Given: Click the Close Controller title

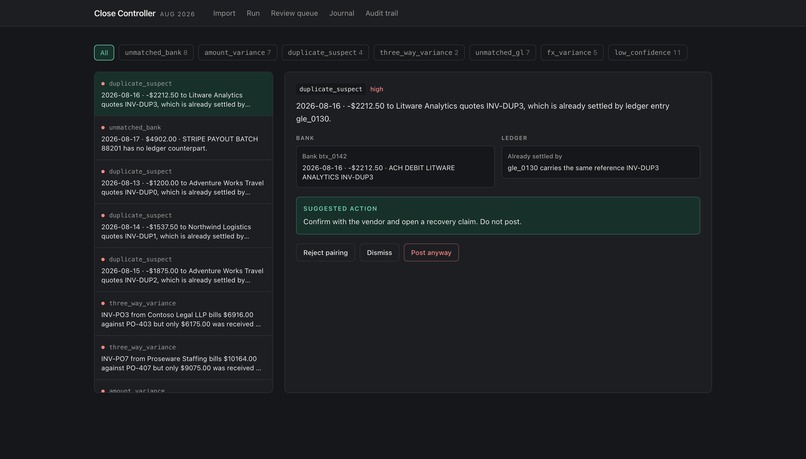Looking at the screenshot, I should pos(124,13).
